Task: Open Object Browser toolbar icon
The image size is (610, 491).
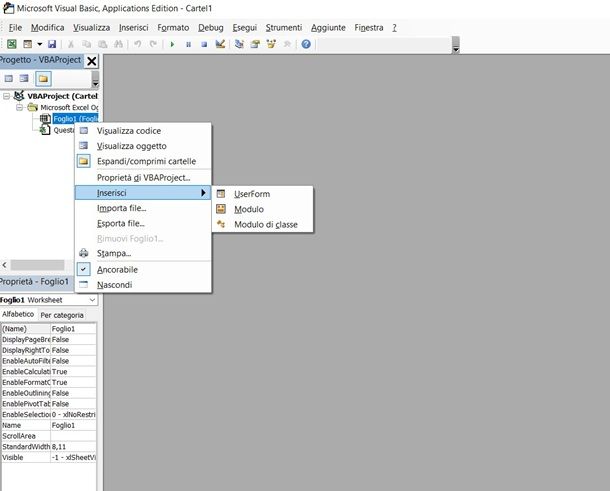Action: (x=271, y=44)
